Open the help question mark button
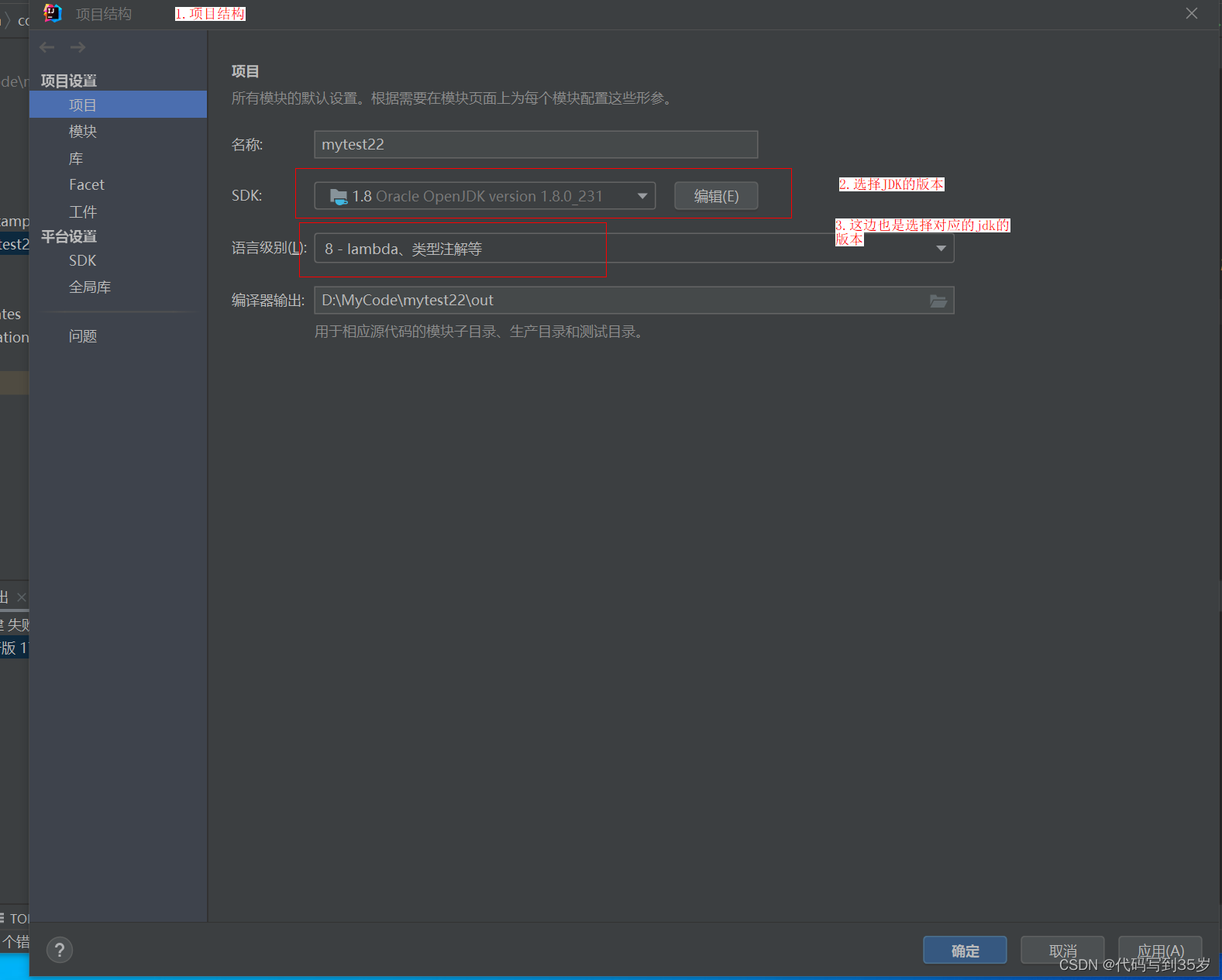Viewport: 1222px width, 980px height. click(x=60, y=950)
